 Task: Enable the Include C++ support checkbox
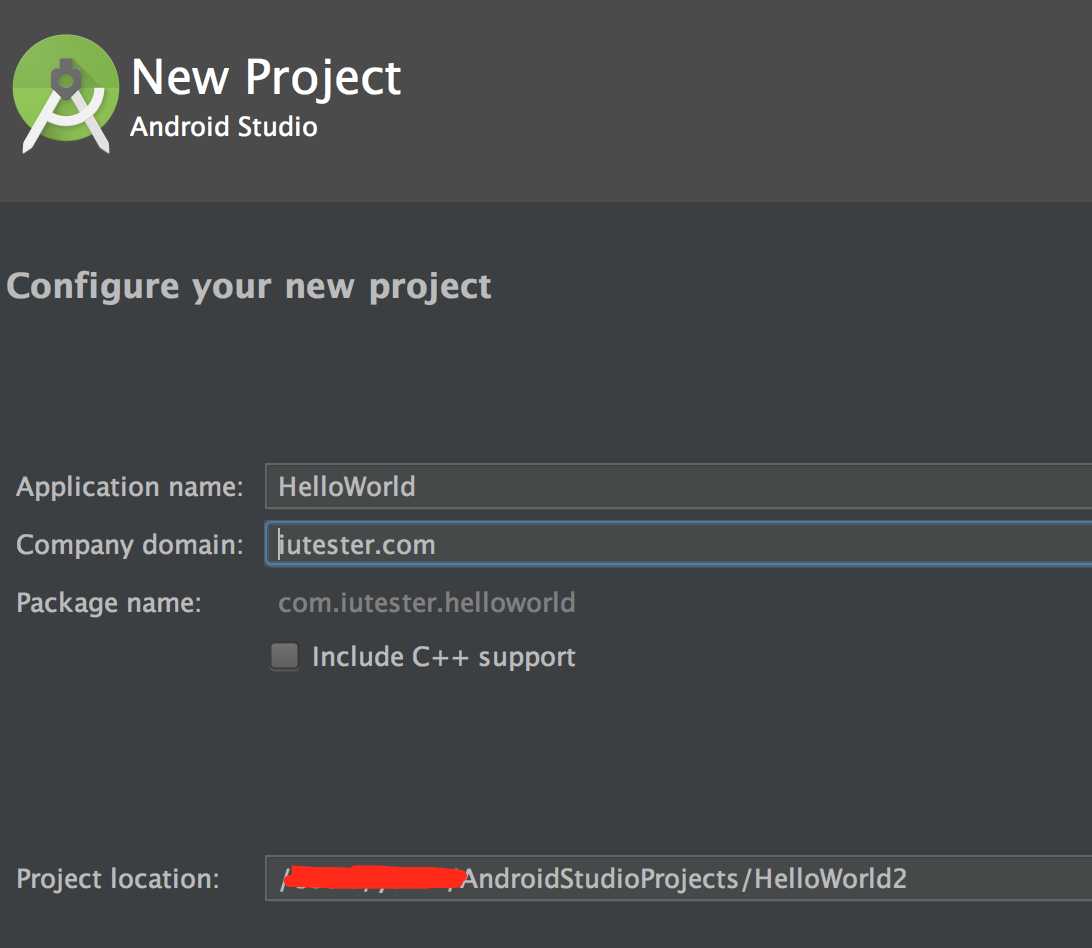(284, 656)
